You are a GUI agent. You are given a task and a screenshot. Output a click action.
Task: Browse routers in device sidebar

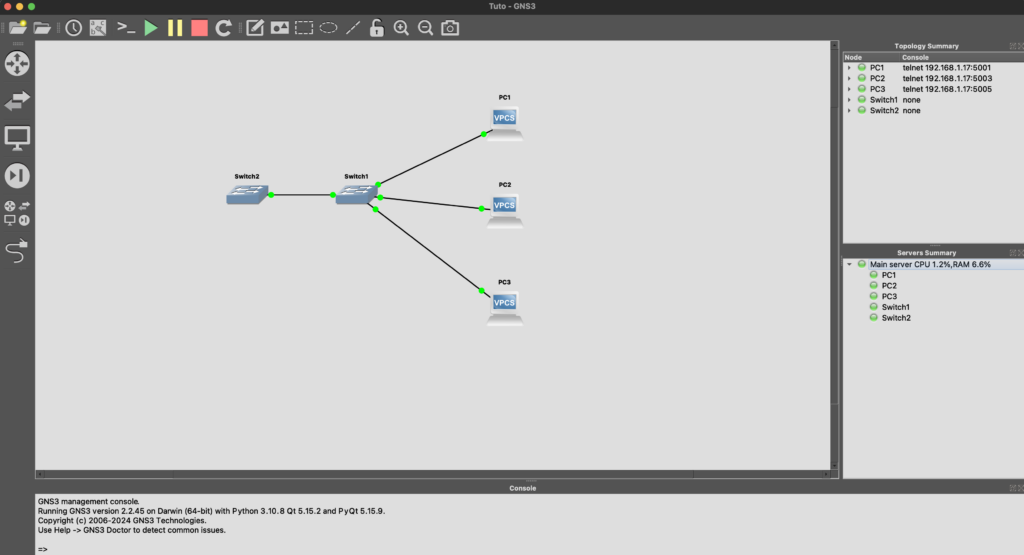coord(17,63)
